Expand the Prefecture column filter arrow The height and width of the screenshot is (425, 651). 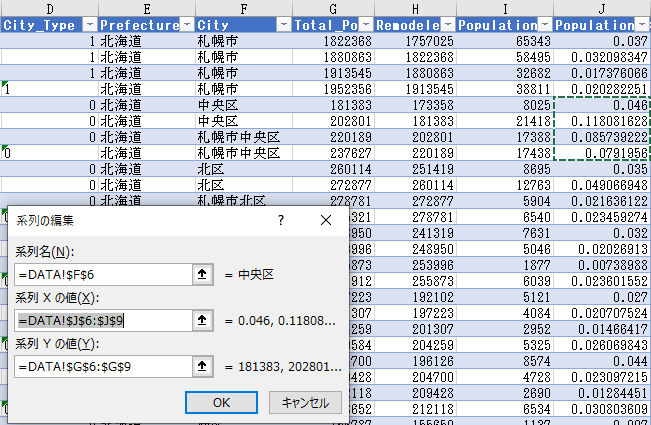tap(185, 24)
